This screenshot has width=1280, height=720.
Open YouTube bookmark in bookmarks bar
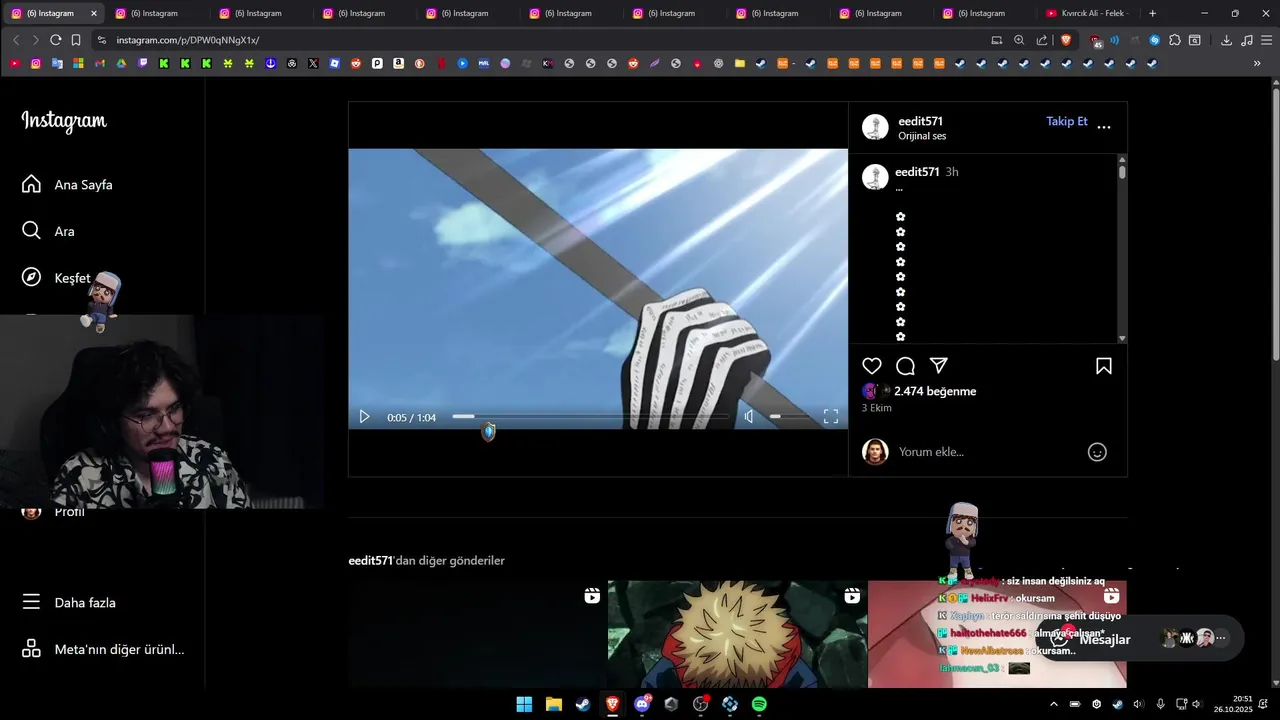[x=14, y=63]
